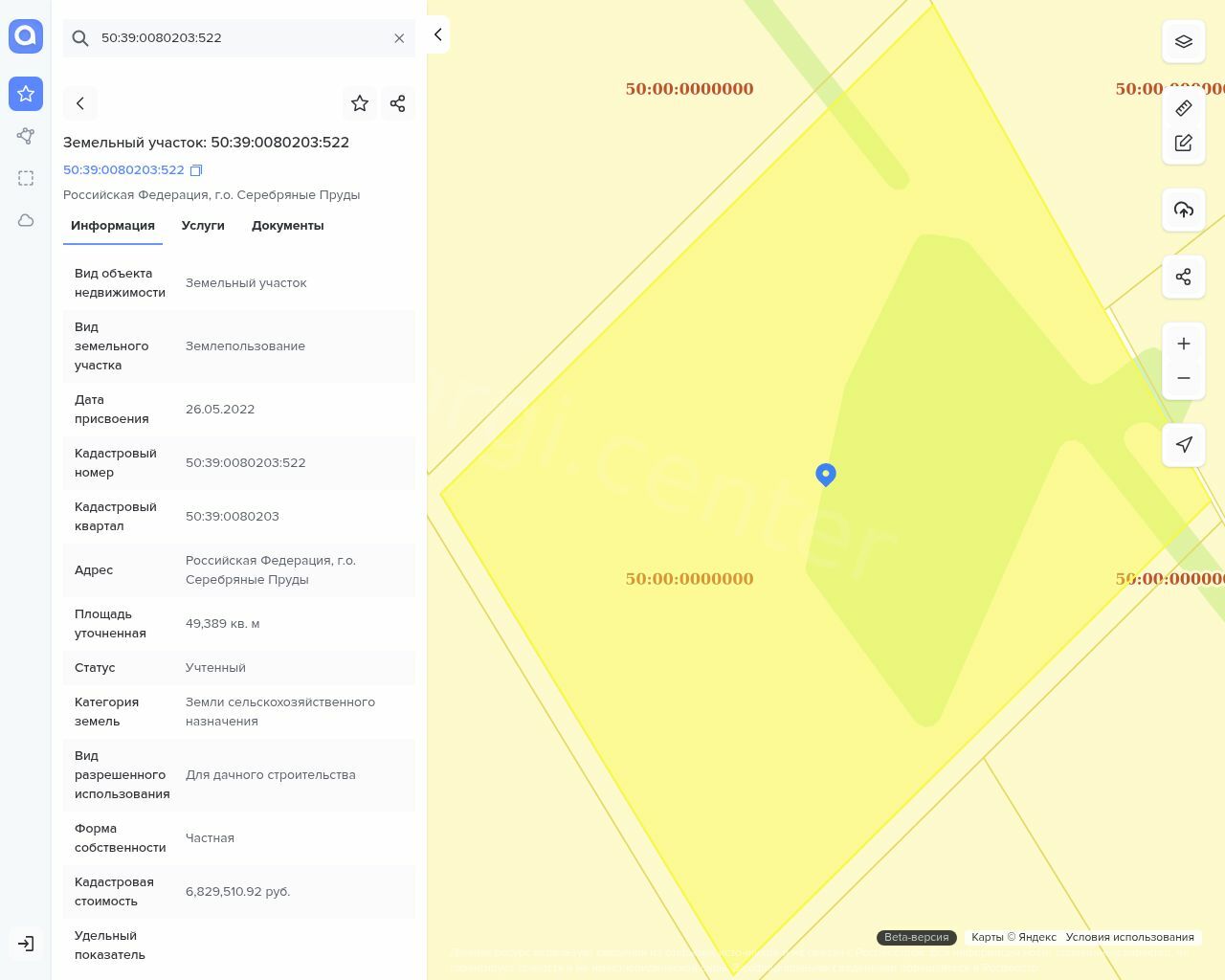Screen dimensions: 1225x980
Task: Click the cadastral number search field
Action: (x=239, y=38)
